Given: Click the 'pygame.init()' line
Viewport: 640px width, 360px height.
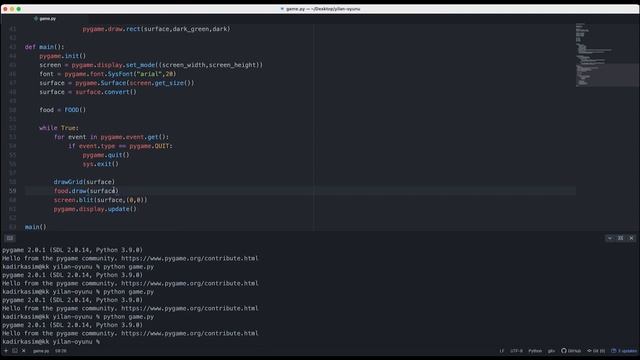Looking at the screenshot, I should (x=62, y=56).
